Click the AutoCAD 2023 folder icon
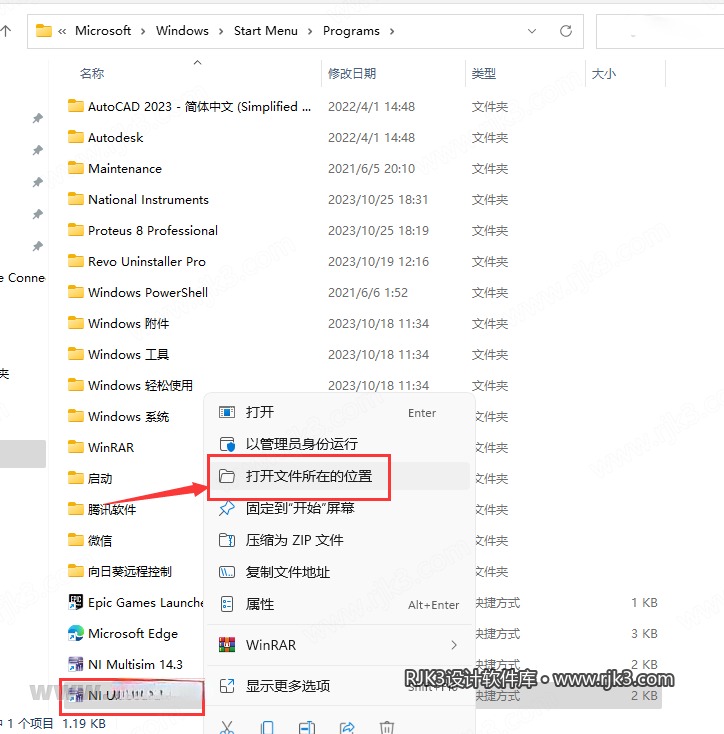This screenshot has width=724, height=734. [76, 106]
